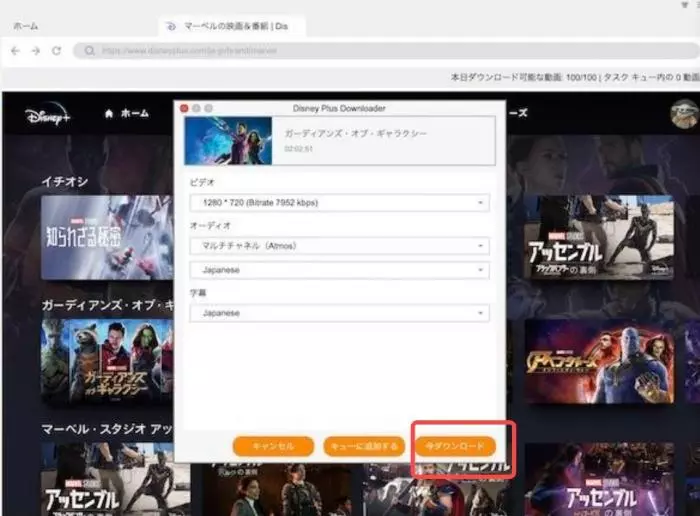Click the マーベル・スタジオ section heading
The height and width of the screenshot is (516, 700).
click(x=107, y=429)
